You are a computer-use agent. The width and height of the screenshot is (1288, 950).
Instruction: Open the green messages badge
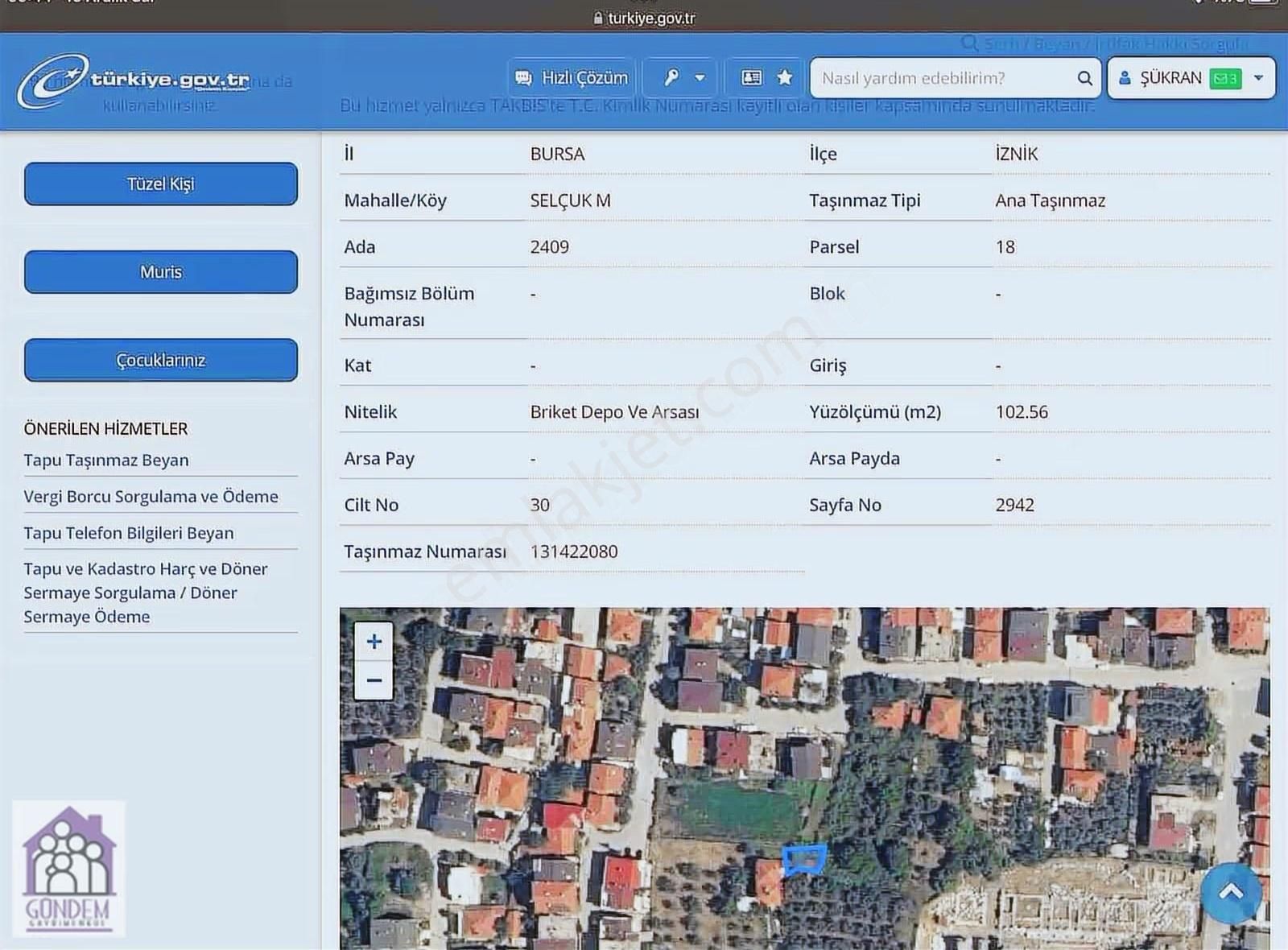pyautogui.click(x=1224, y=79)
